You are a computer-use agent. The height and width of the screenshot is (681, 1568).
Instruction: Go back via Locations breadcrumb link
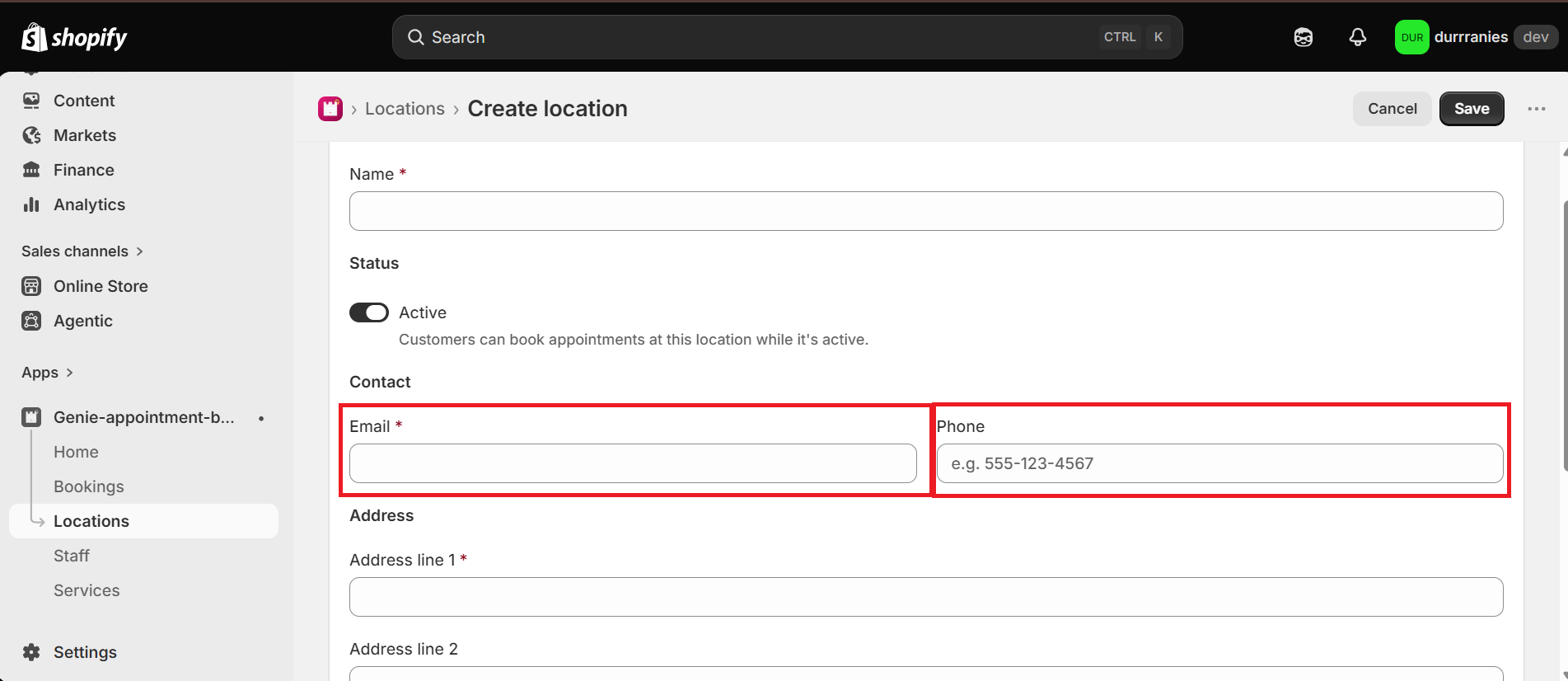405,109
